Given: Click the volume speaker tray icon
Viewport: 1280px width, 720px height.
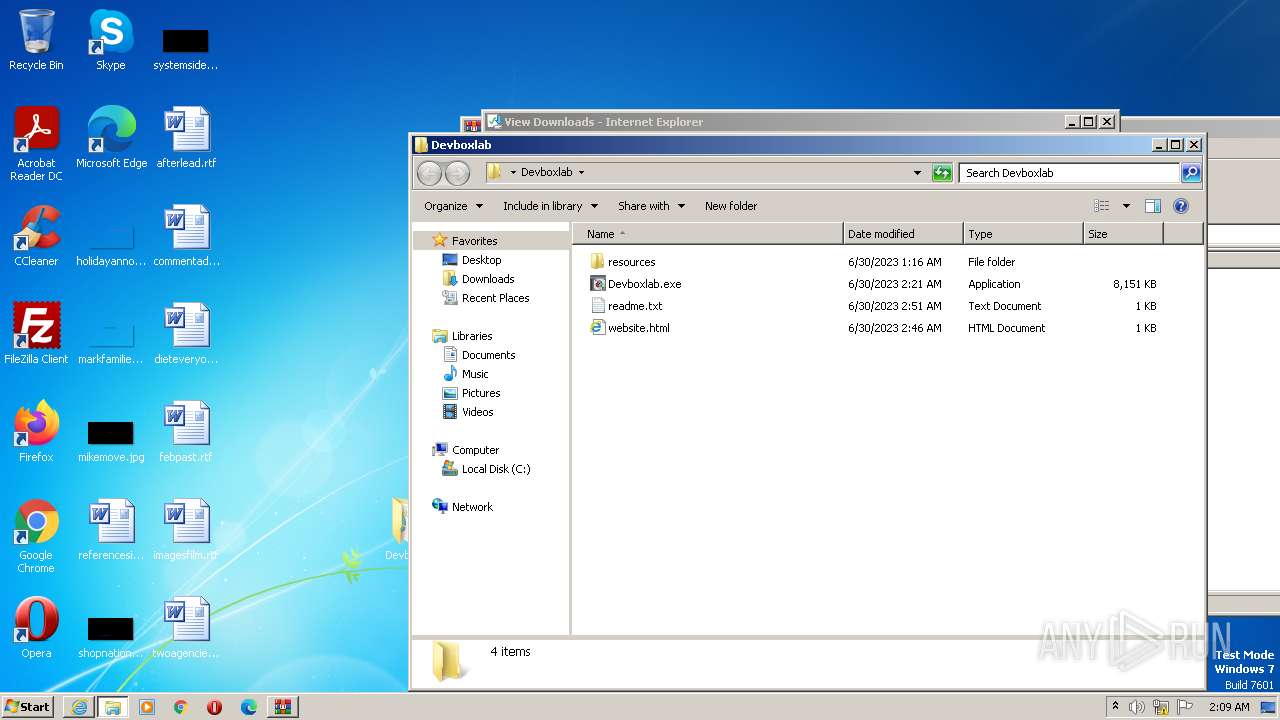Looking at the screenshot, I should 1137,707.
